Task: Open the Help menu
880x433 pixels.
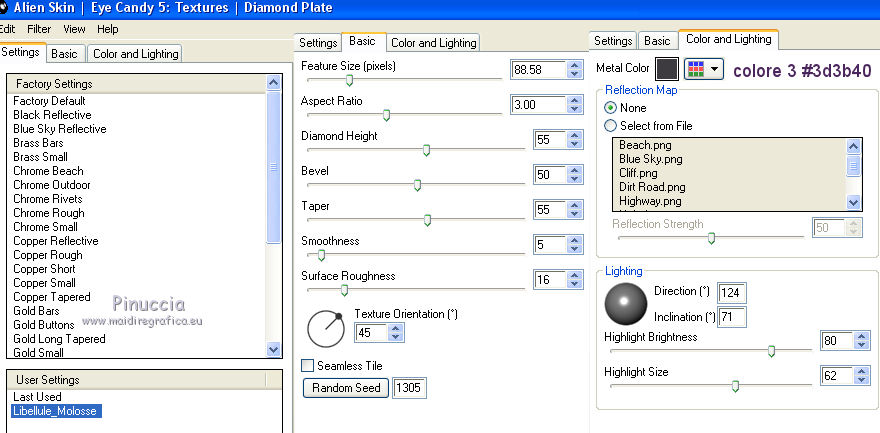Action: click(108, 29)
